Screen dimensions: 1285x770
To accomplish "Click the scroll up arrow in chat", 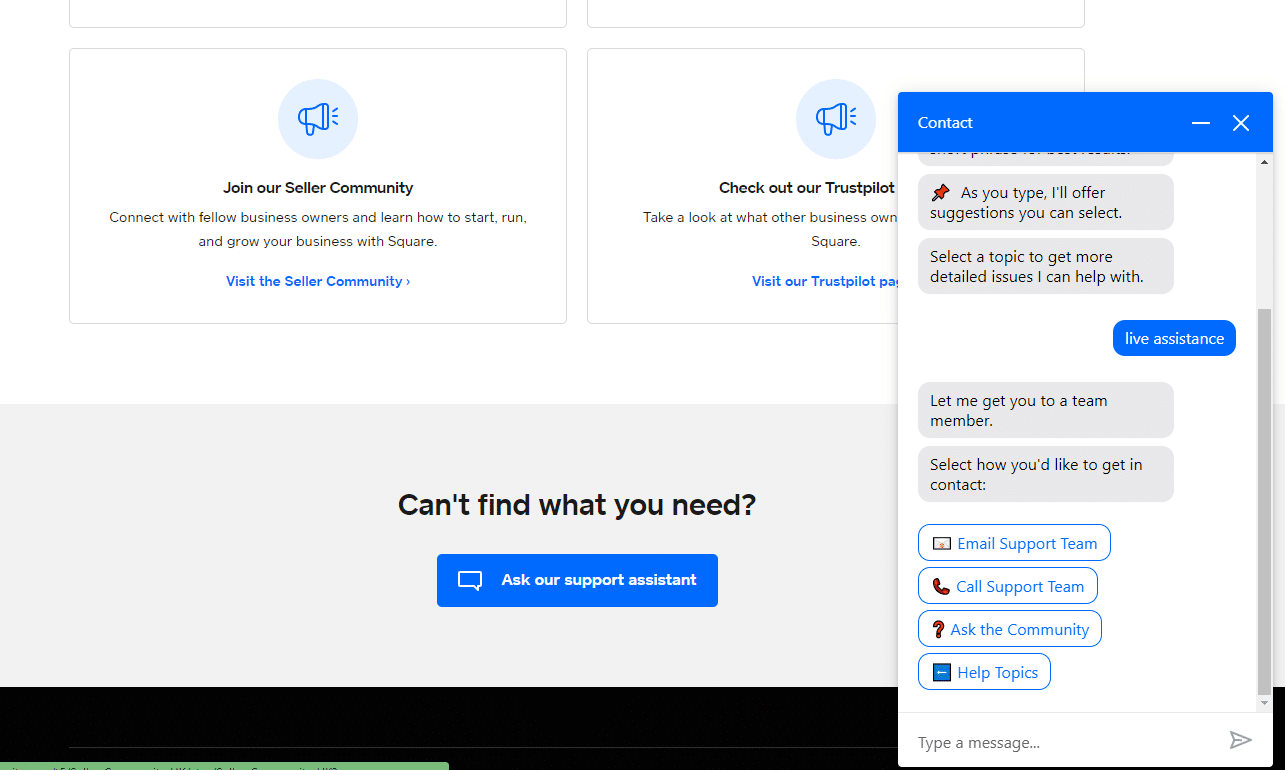I will 1264,160.
